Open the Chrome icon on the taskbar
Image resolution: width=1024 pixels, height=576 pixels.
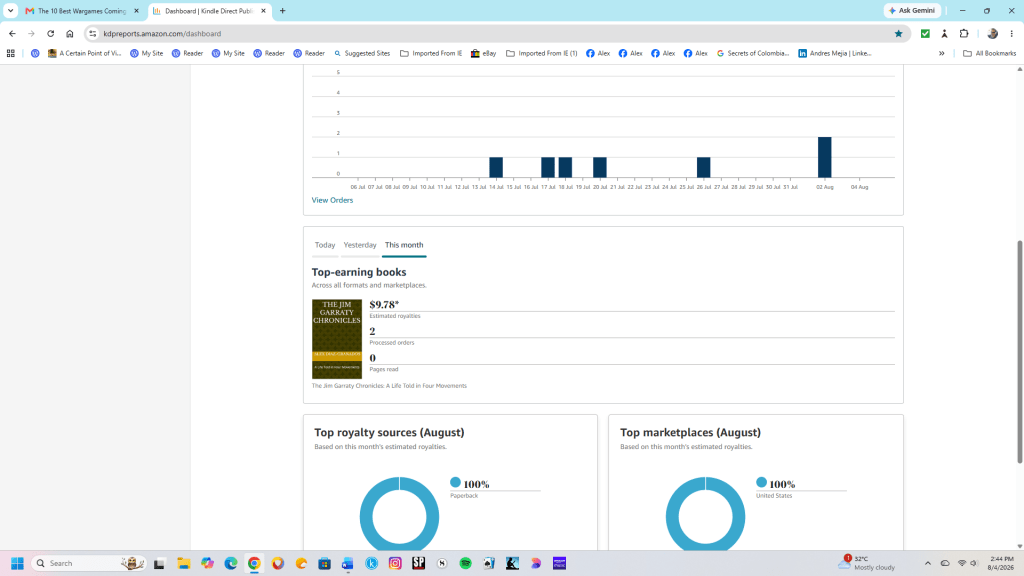(x=254, y=563)
